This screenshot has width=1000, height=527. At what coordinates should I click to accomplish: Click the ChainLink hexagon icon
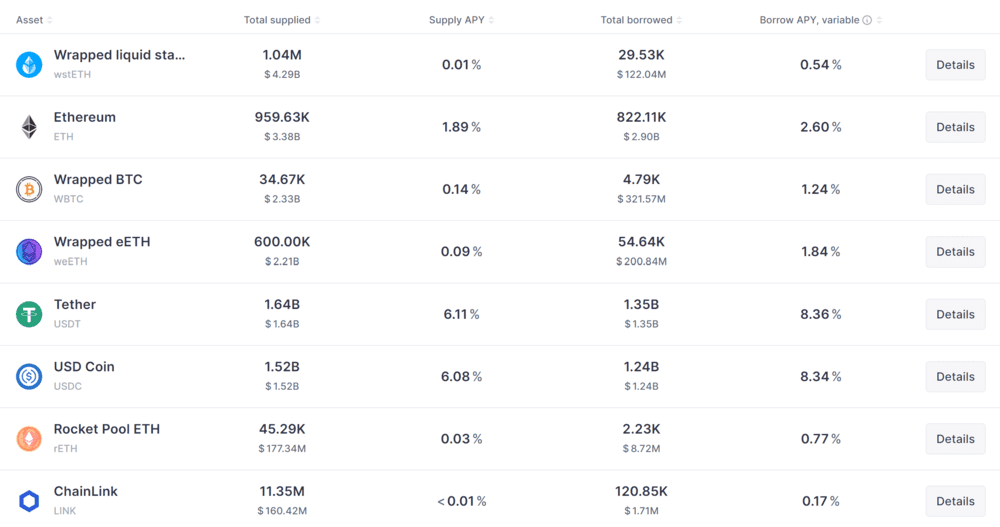coord(29,500)
